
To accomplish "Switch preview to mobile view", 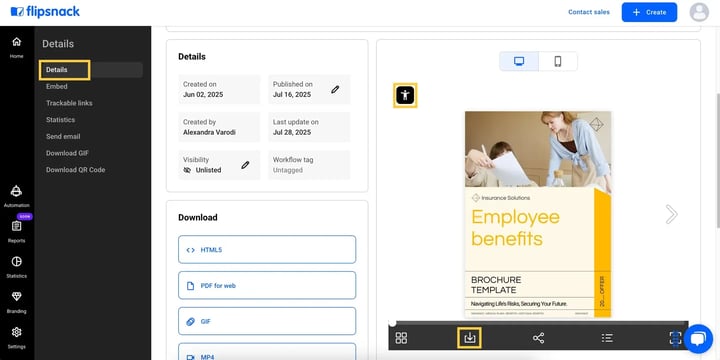I will pos(557,62).
